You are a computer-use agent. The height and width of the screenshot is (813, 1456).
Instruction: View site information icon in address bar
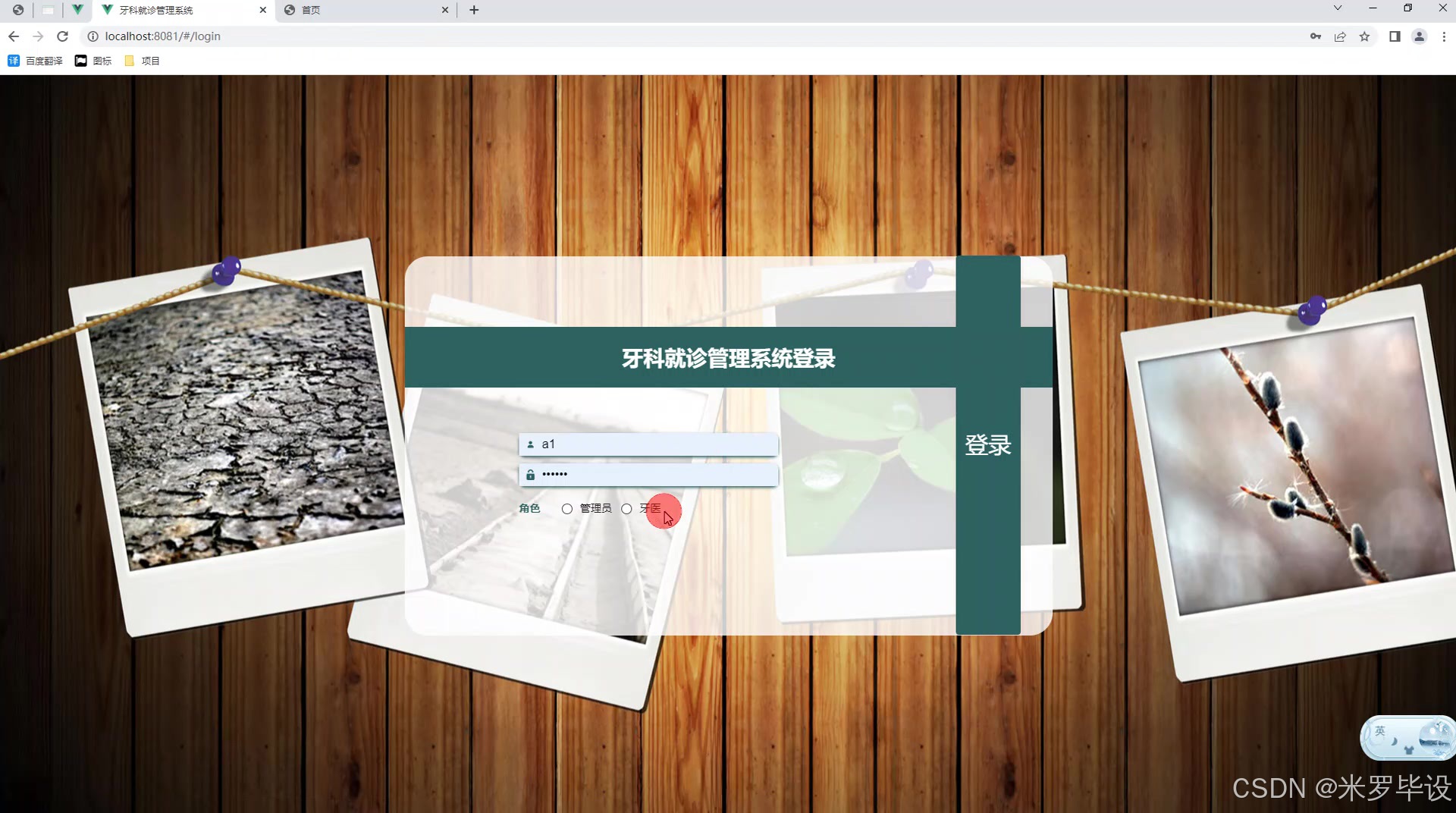(x=93, y=36)
